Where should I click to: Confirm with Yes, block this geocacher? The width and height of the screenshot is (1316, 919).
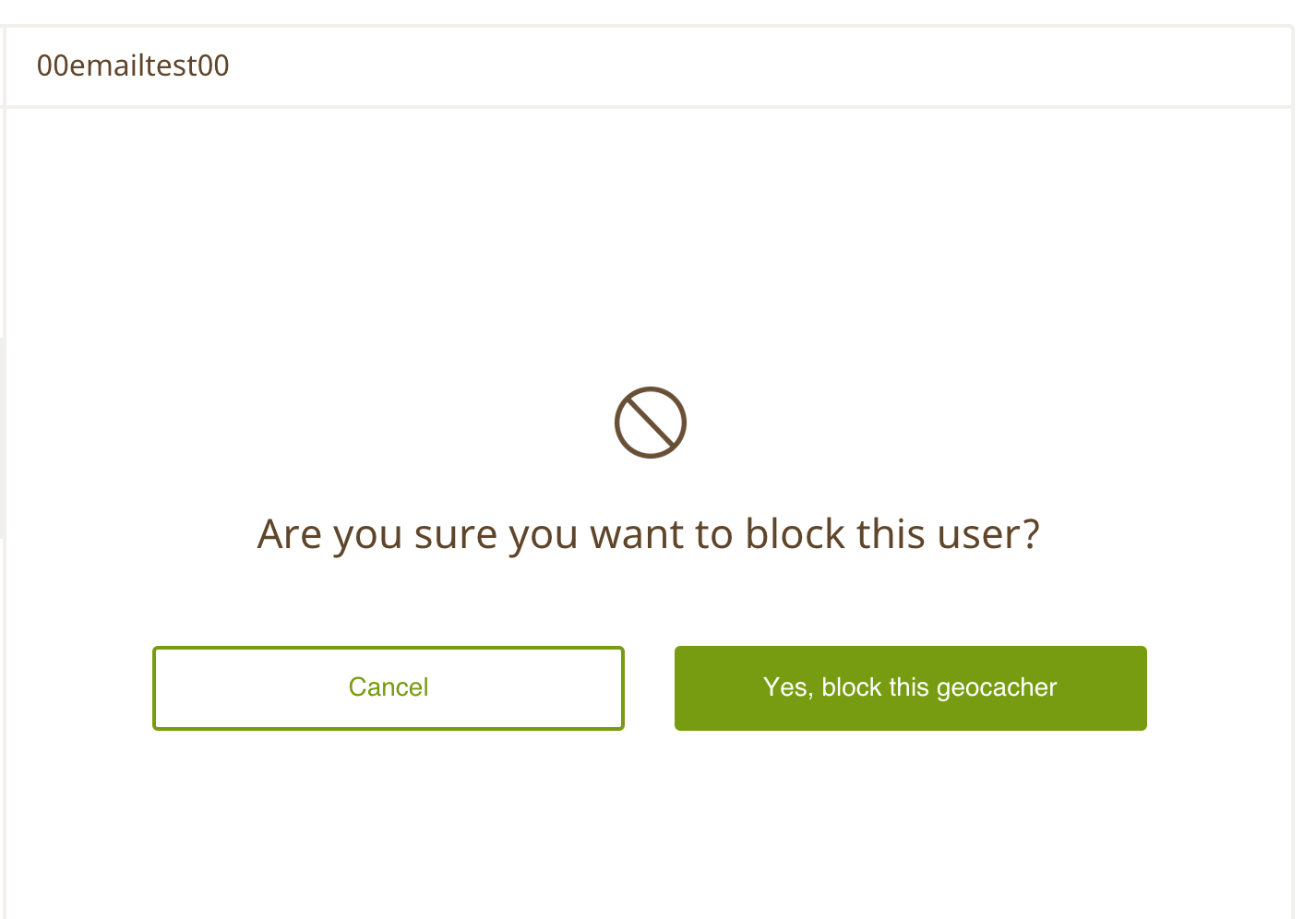click(x=910, y=688)
